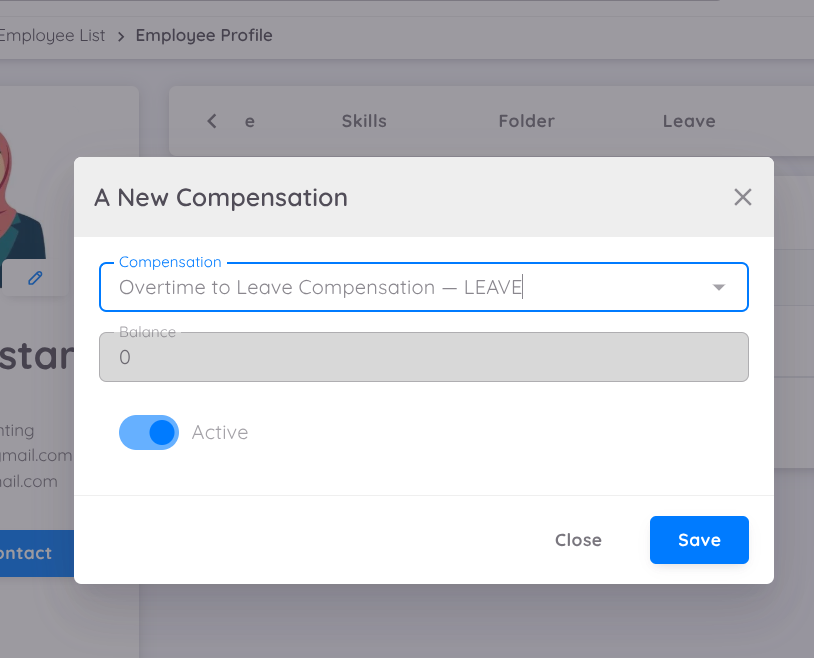Screen dimensions: 814x658
Task: Click the dropdown arrow in the Compensation field
Action: pyautogui.click(x=719, y=287)
